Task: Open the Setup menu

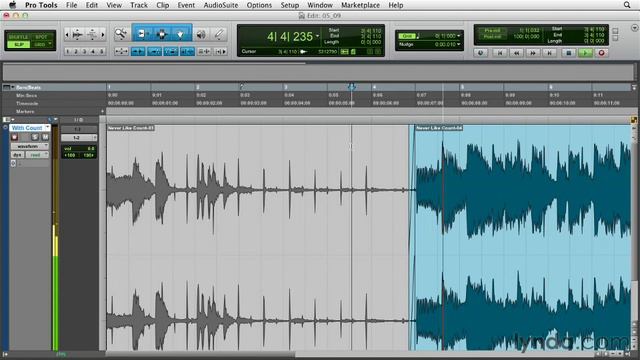Action: coord(290,5)
